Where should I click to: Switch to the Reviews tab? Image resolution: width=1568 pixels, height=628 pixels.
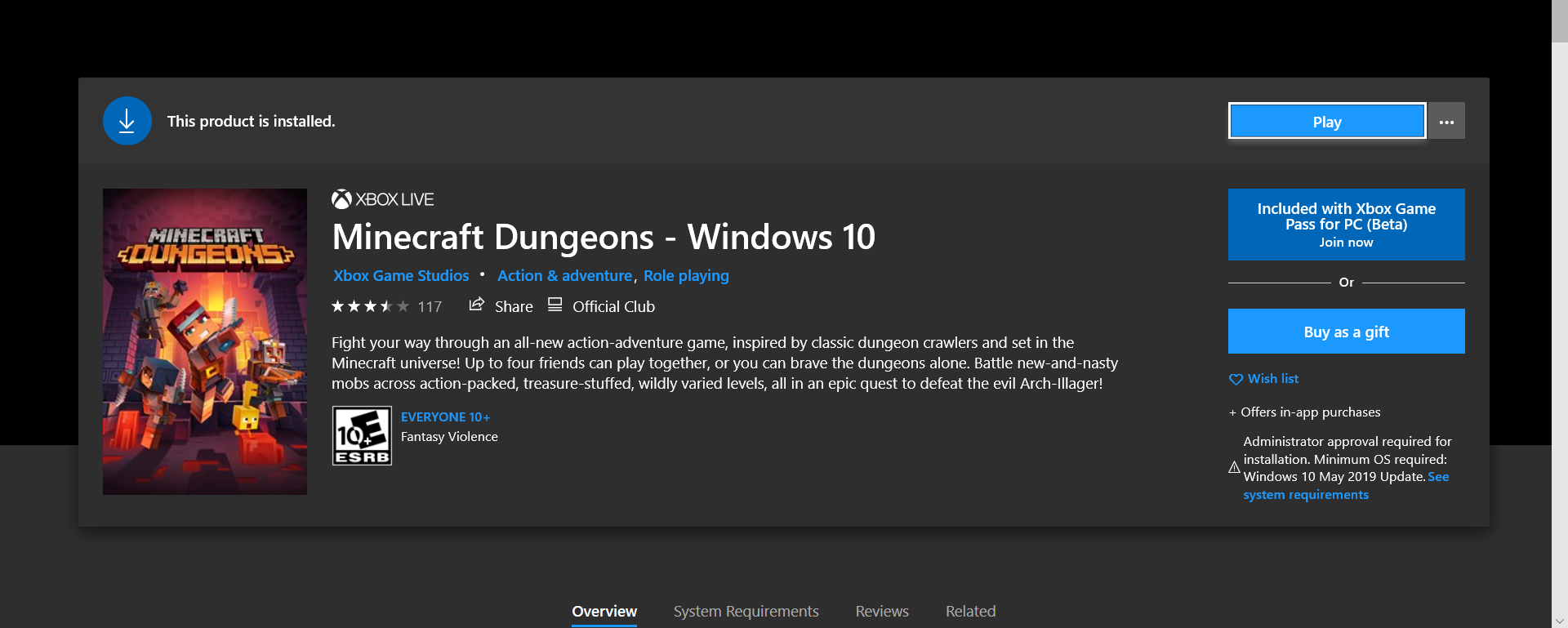pyautogui.click(x=882, y=612)
